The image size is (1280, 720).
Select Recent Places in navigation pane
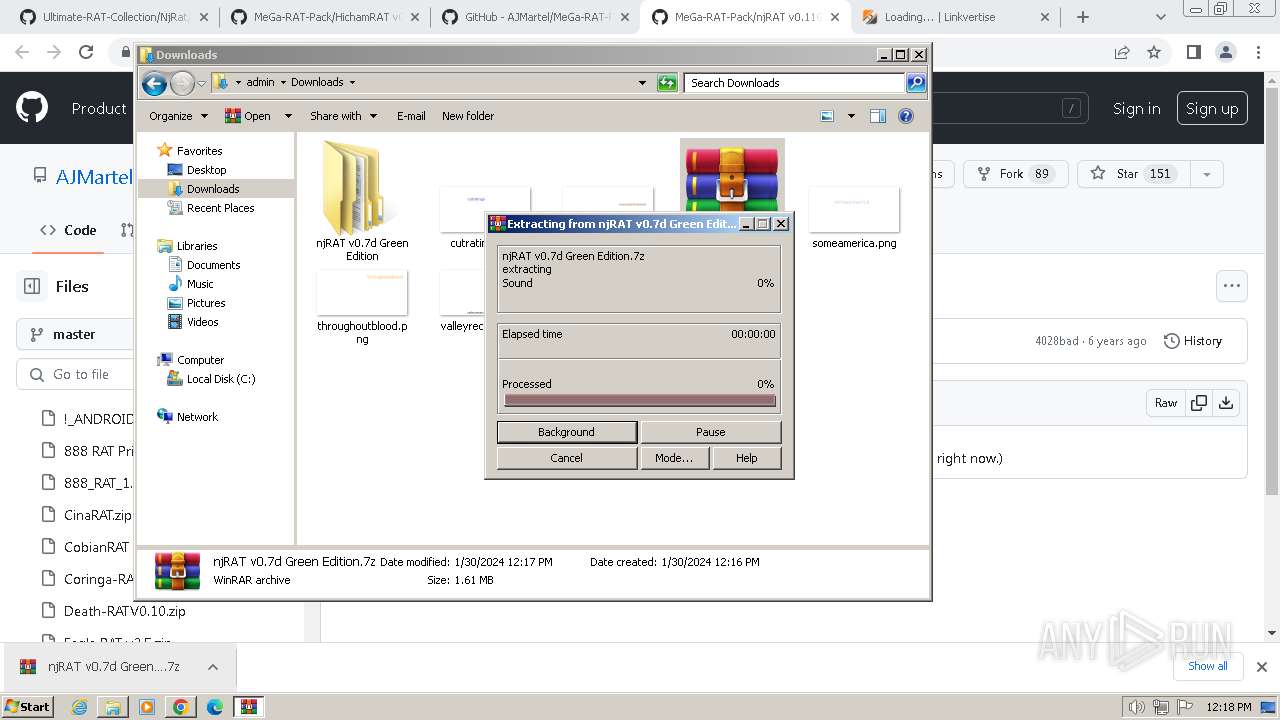[220, 208]
